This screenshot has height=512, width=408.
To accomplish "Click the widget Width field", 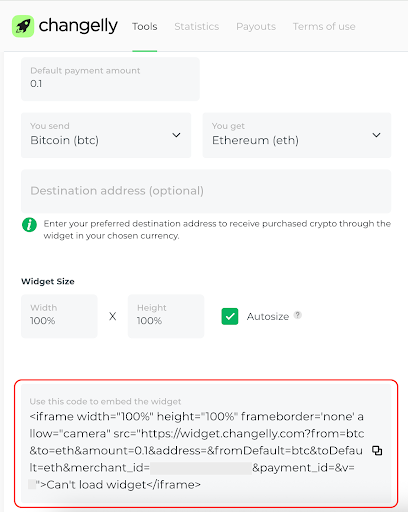I will [x=59, y=316].
